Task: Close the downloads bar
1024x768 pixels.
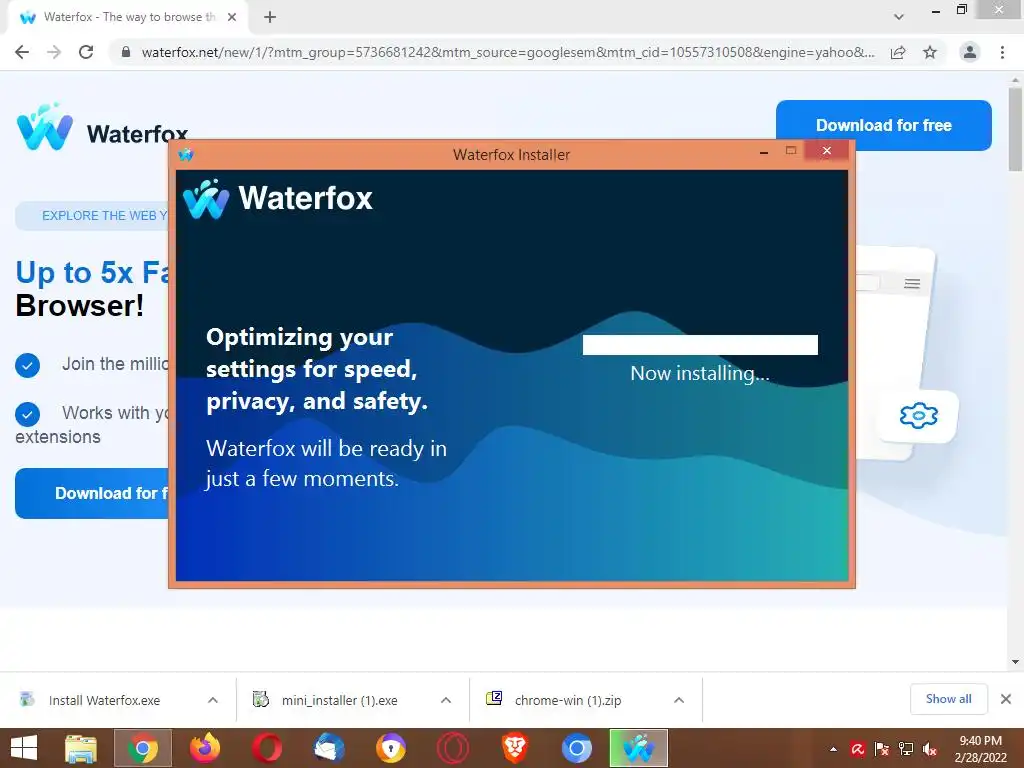Action: 1006,699
